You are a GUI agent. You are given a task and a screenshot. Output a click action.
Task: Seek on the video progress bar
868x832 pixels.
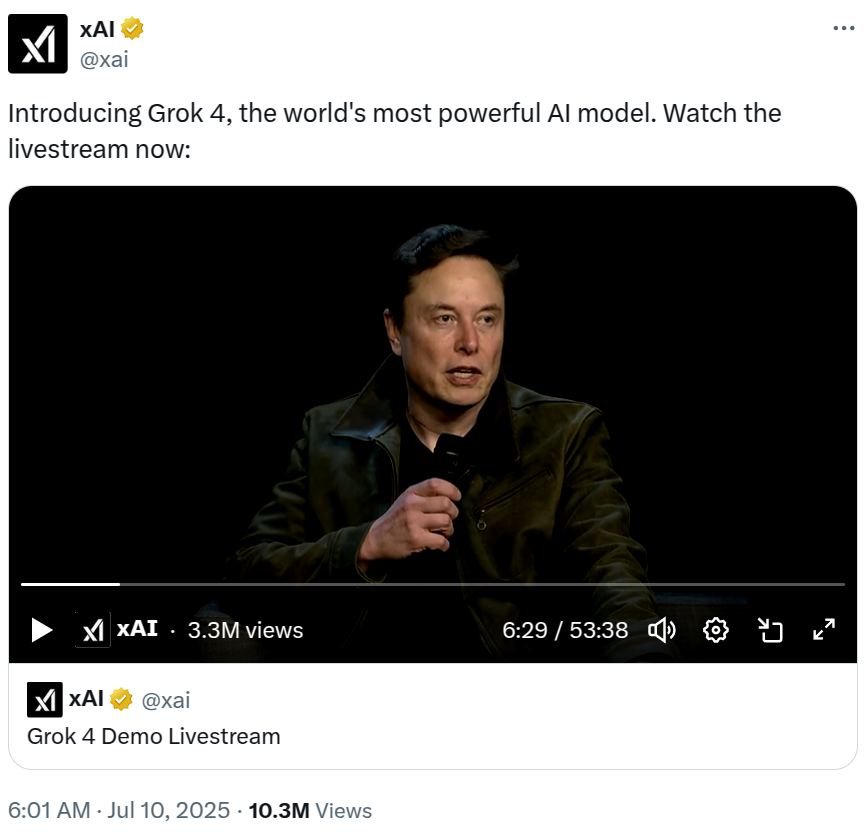coord(432,584)
